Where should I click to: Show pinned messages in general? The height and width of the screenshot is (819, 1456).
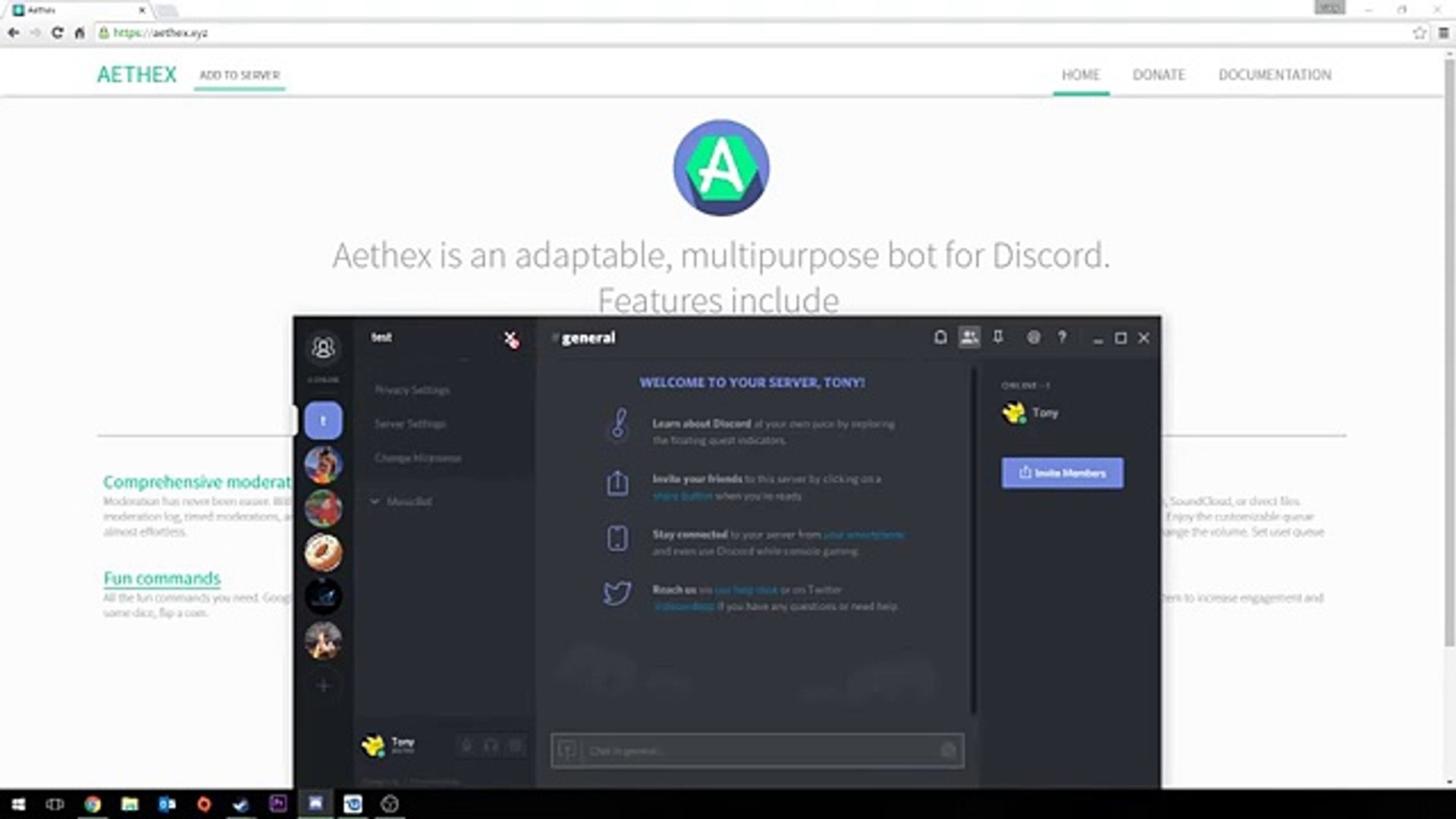point(998,337)
